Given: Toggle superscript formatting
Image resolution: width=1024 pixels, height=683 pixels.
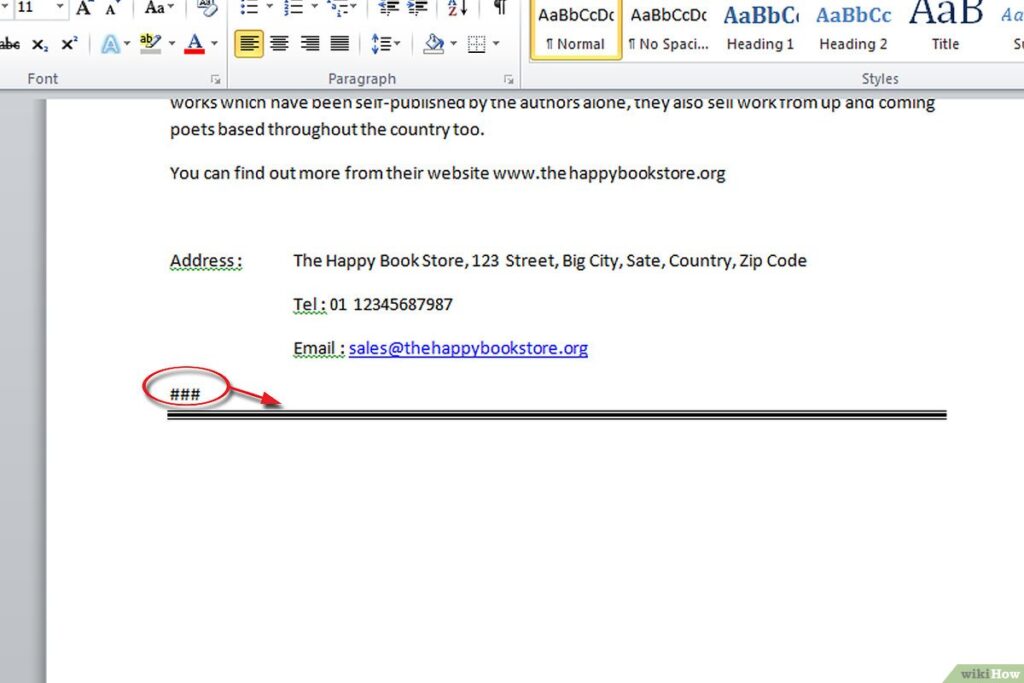Looking at the screenshot, I should point(69,44).
